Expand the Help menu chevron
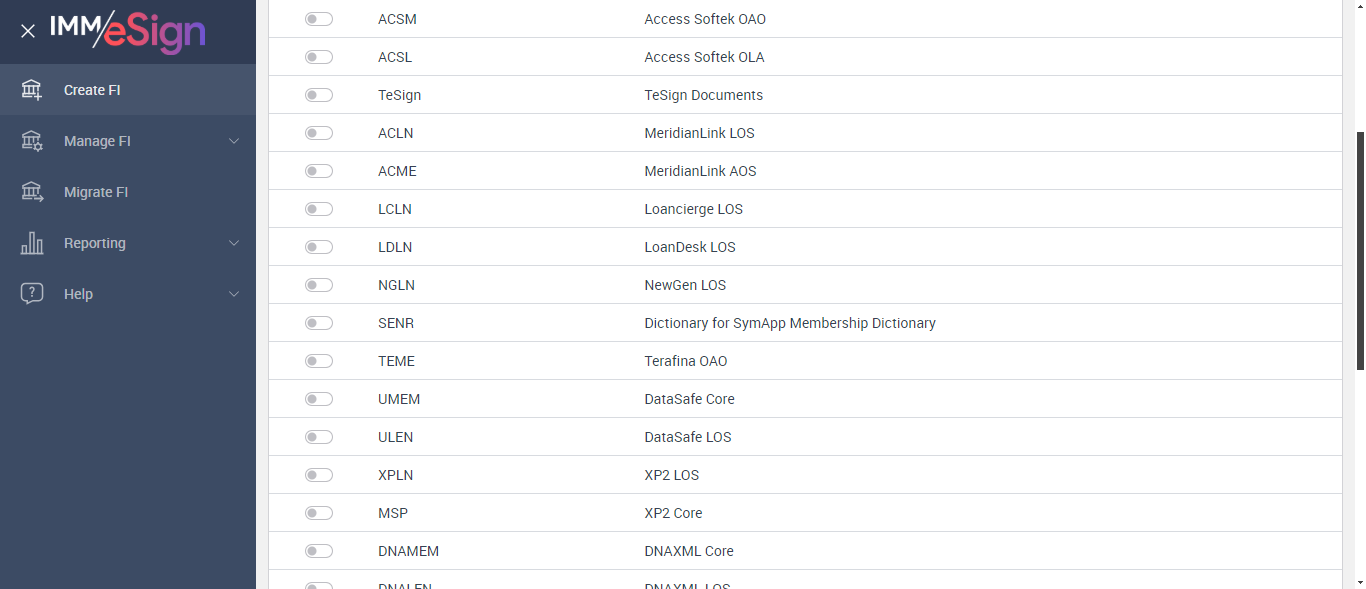1366x589 pixels. [x=234, y=294]
